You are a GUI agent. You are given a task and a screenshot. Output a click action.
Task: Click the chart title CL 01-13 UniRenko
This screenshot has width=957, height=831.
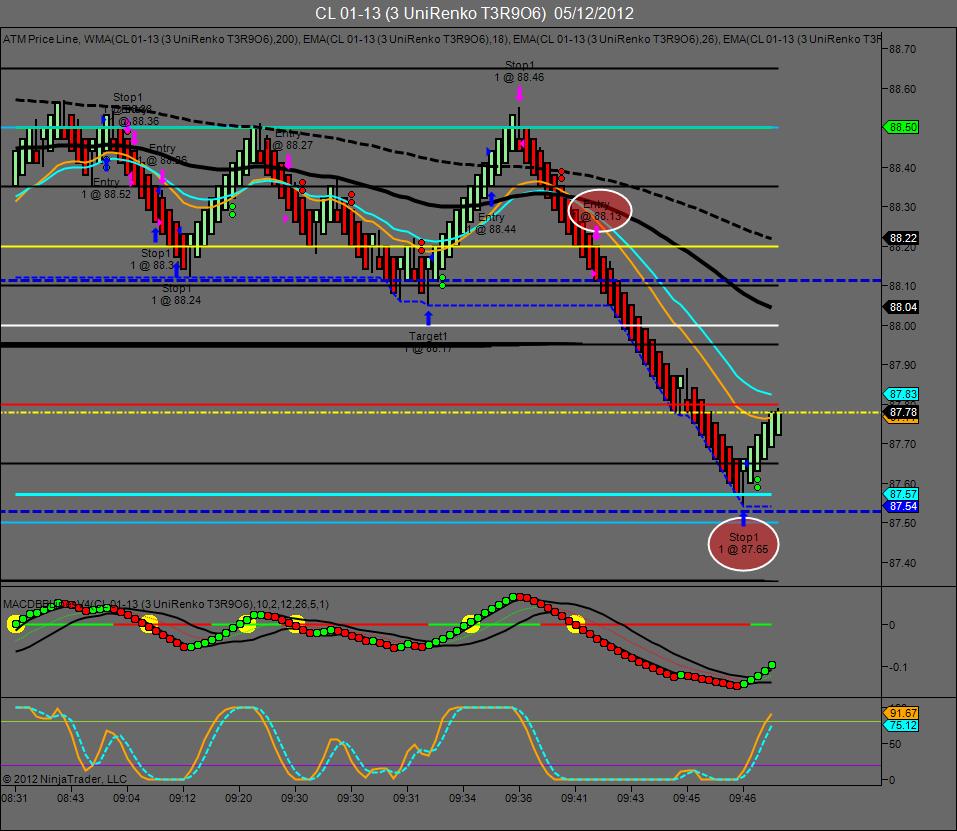(474, 13)
